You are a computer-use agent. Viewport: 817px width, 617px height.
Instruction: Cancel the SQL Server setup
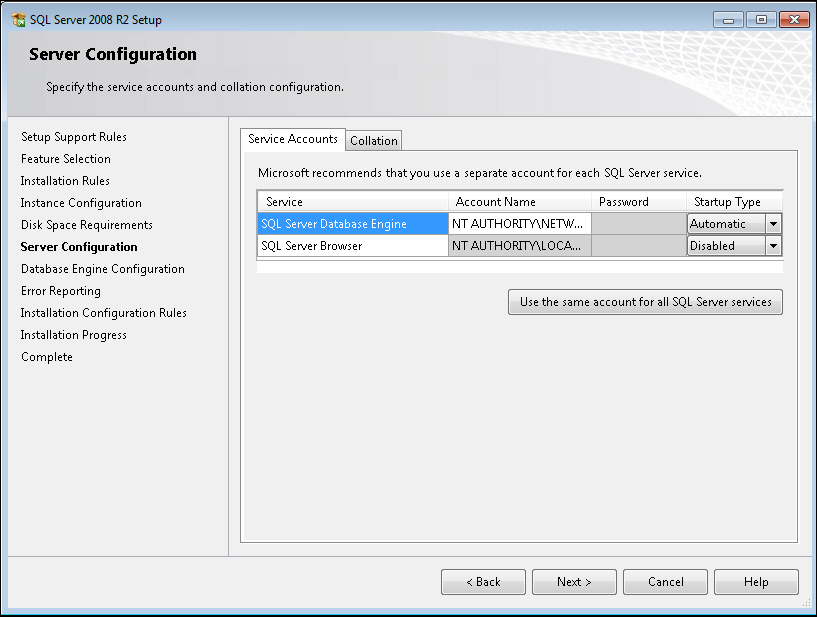(x=665, y=582)
